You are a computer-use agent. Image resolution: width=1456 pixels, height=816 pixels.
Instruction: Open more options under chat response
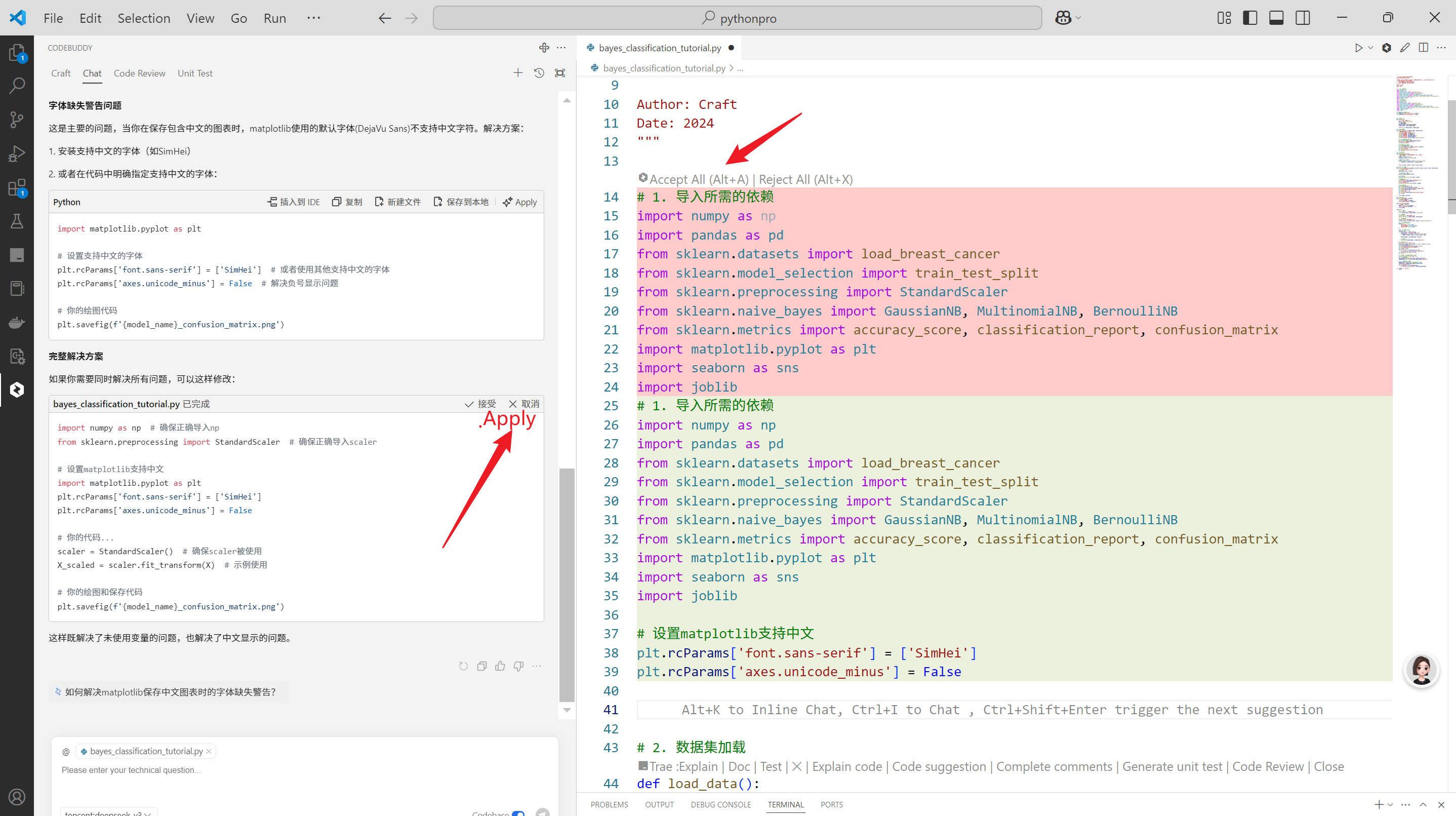tap(537, 666)
